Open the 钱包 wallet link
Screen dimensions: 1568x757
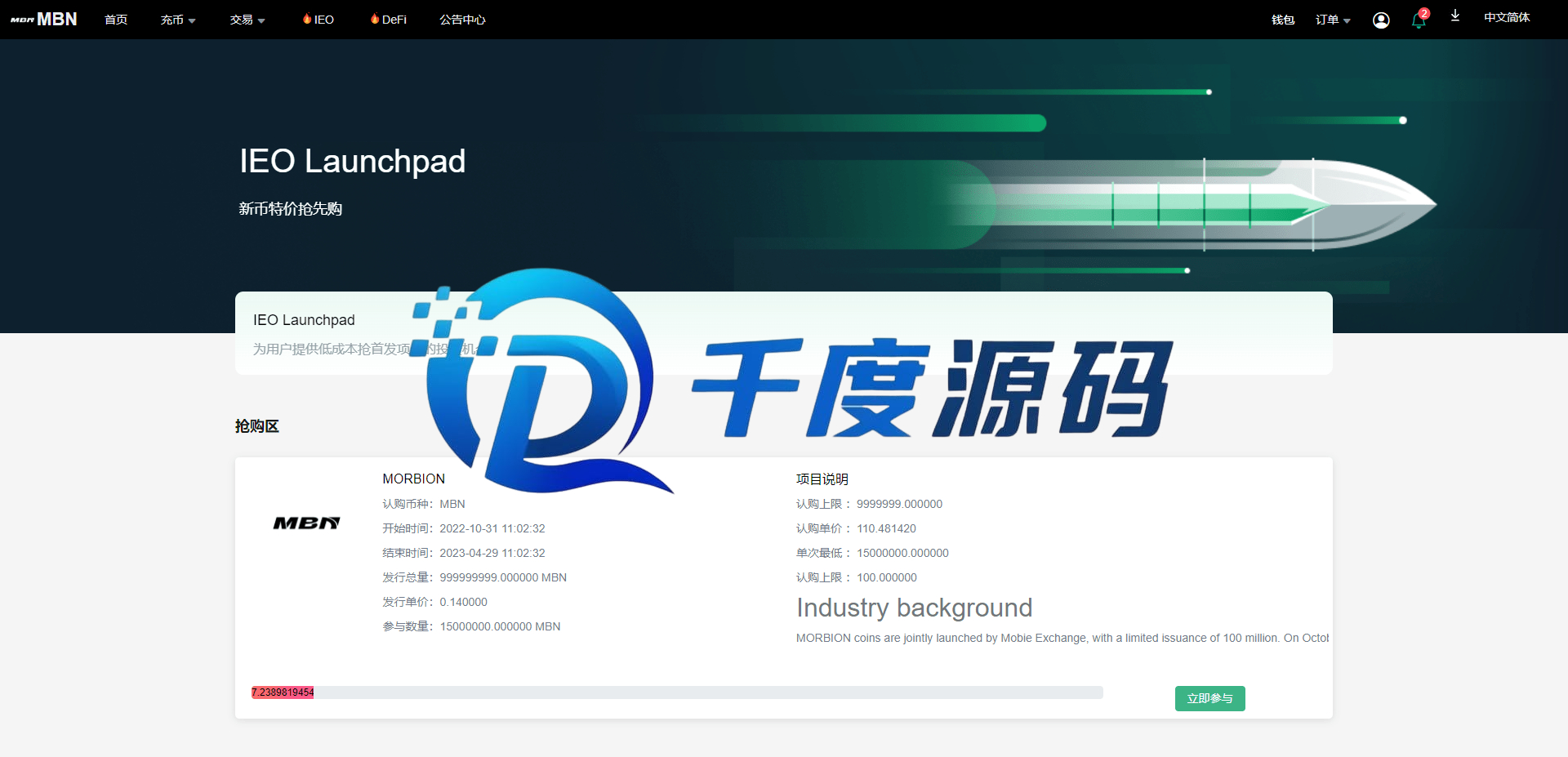coord(1283,20)
